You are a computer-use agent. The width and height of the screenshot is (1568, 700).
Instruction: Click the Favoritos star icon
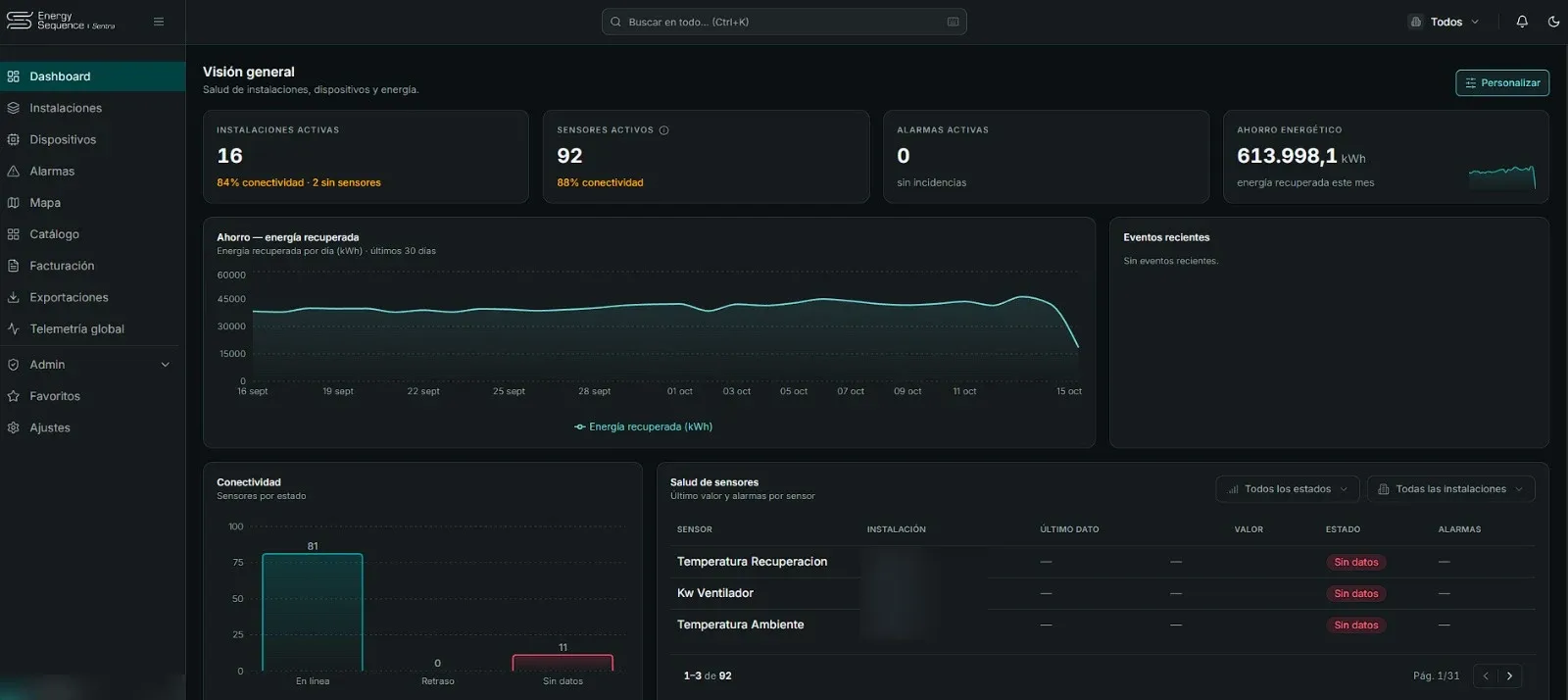pyautogui.click(x=14, y=396)
